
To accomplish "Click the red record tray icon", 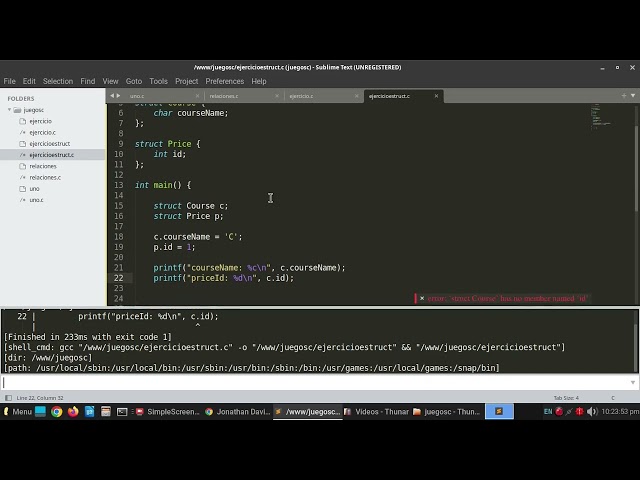I will point(559,412).
